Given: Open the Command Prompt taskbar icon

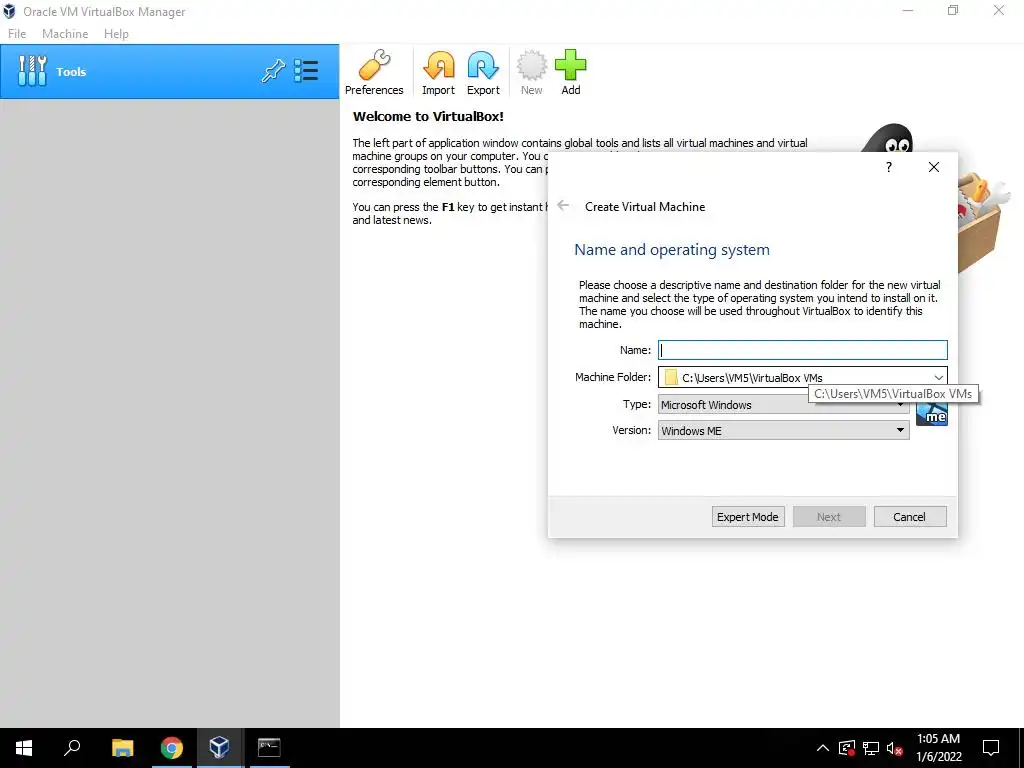Looking at the screenshot, I should click(268, 748).
